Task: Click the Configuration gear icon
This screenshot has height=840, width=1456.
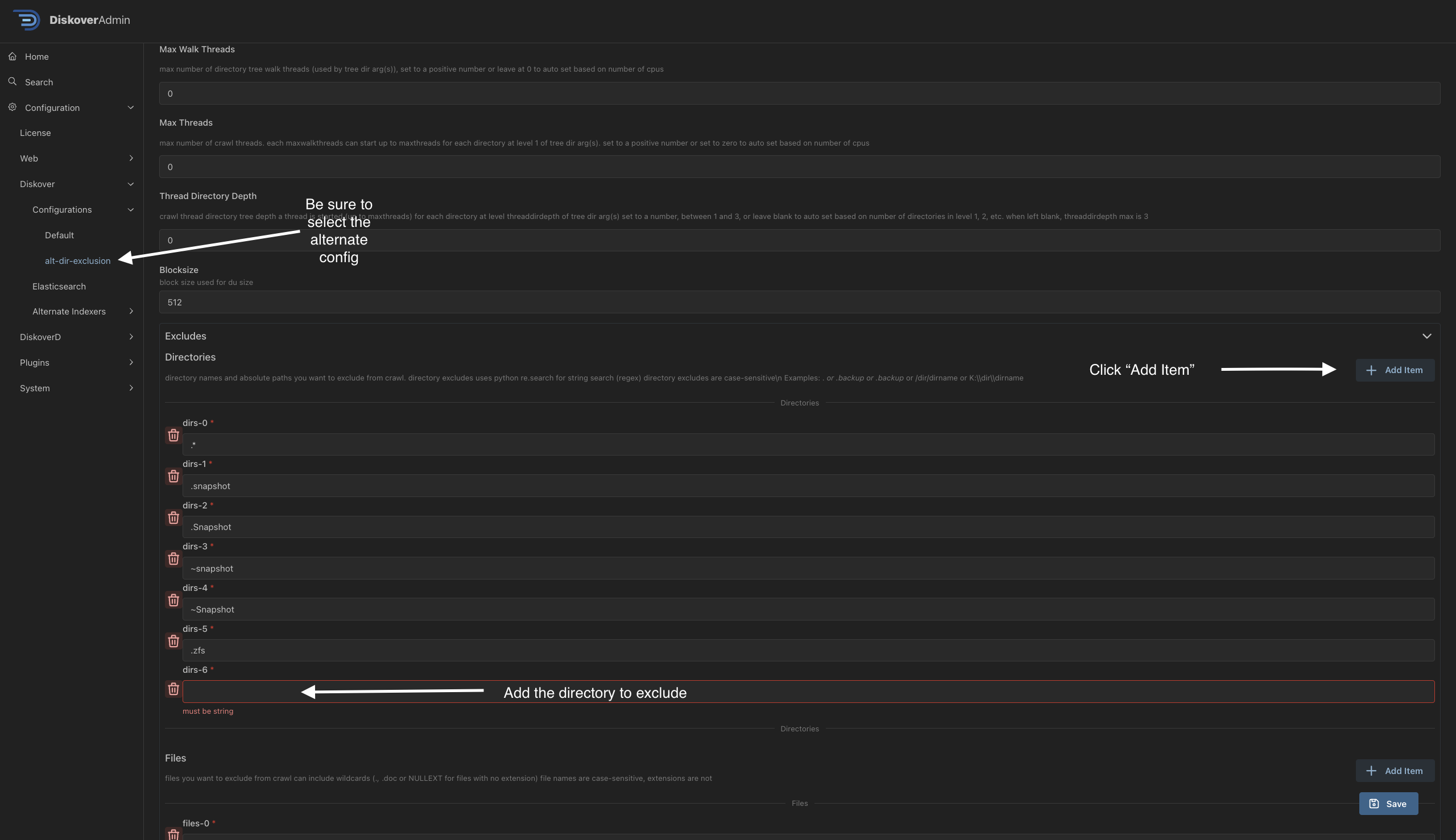Action: [x=12, y=107]
